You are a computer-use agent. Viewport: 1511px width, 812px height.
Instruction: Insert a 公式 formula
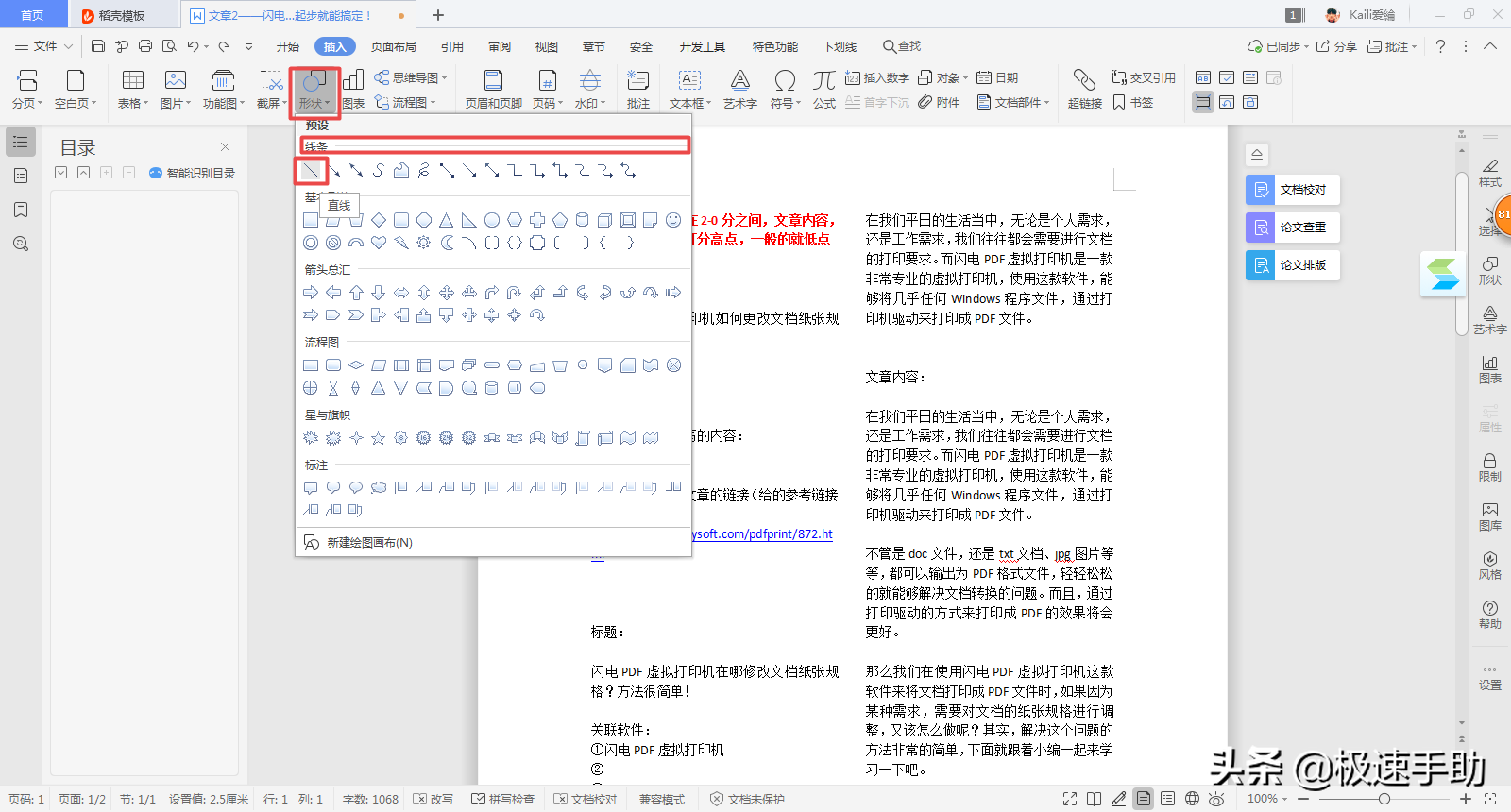pyautogui.click(x=824, y=90)
